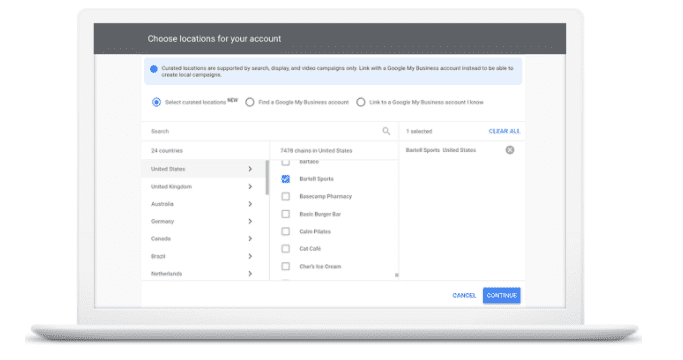Click '24 countries' header text
The width and height of the screenshot is (683, 360).
pyautogui.click(x=167, y=151)
